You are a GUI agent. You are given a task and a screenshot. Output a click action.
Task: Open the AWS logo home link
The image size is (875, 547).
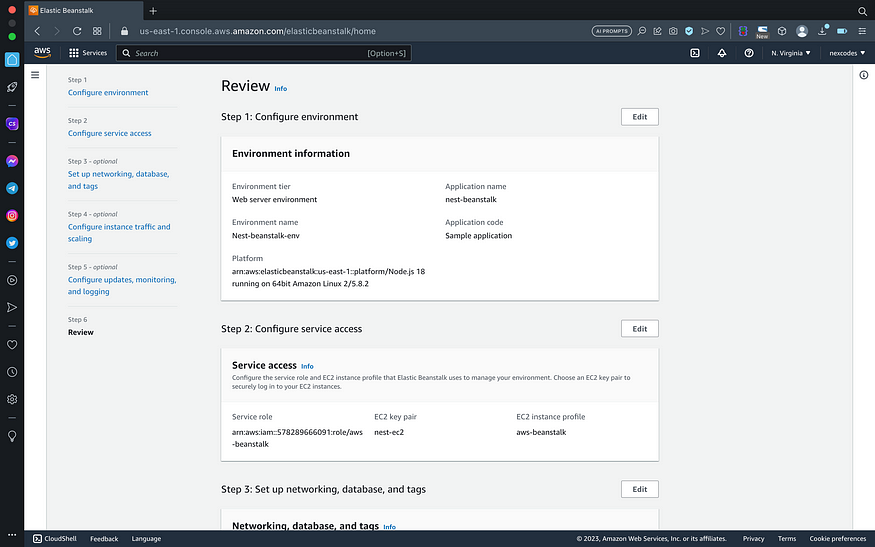(42, 52)
